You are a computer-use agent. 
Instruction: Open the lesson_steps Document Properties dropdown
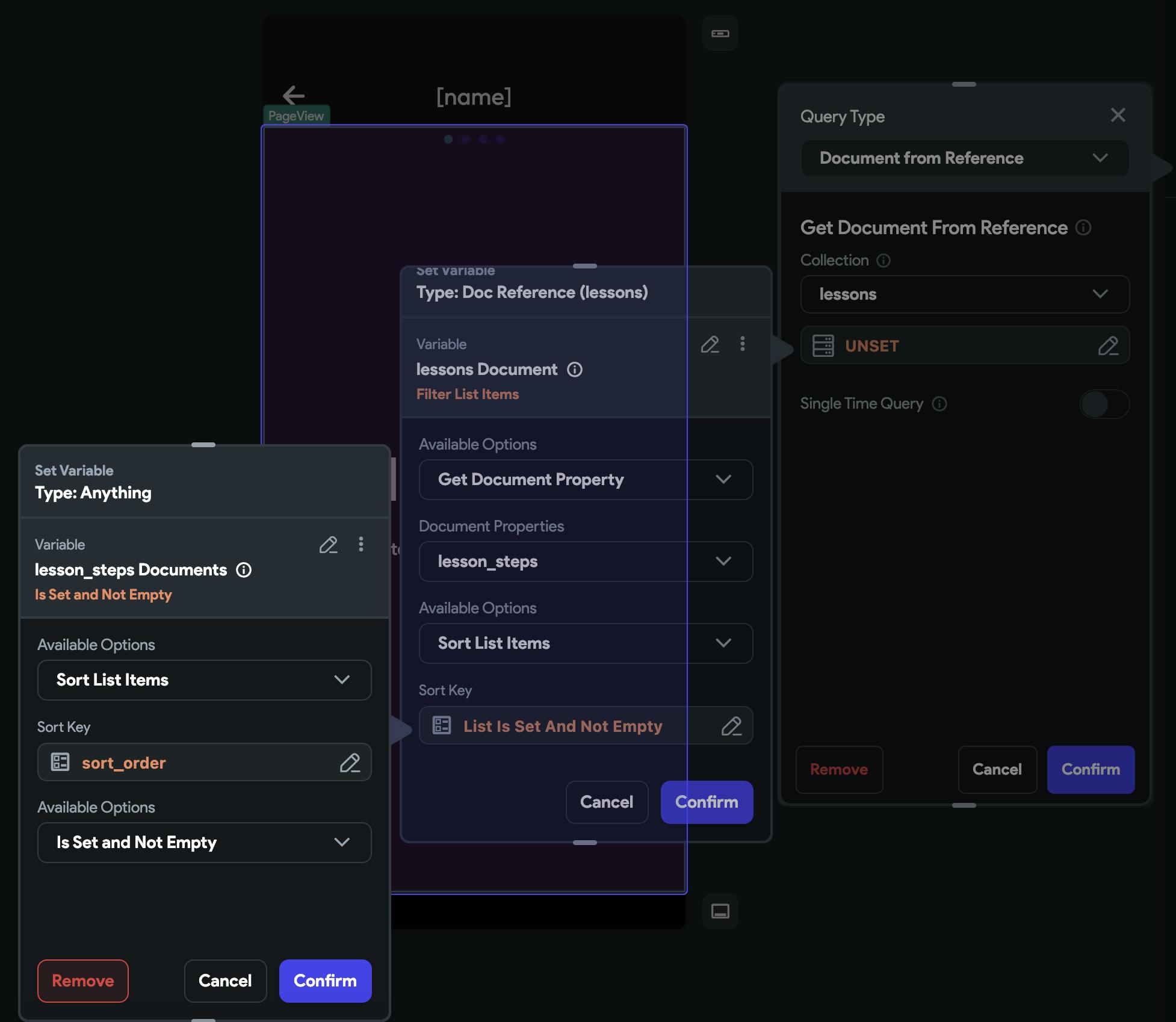(x=585, y=562)
